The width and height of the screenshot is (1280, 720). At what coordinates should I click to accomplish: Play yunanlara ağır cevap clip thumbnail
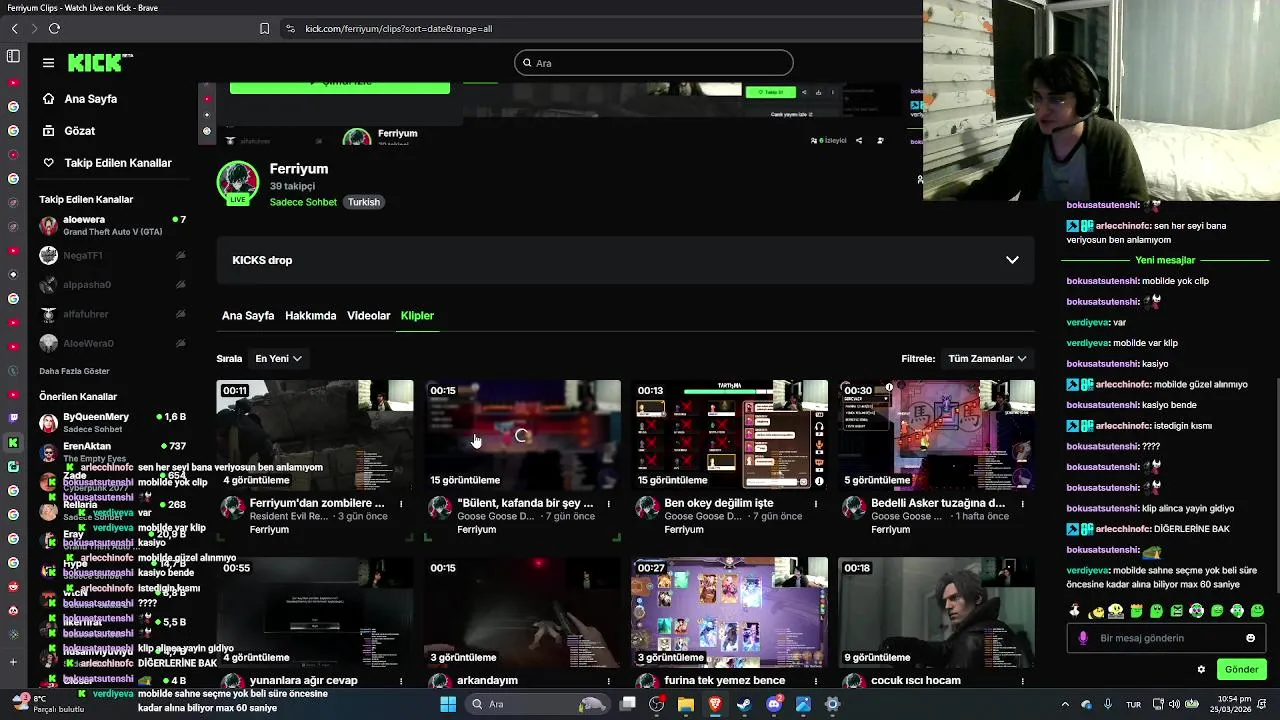pos(315,612)
